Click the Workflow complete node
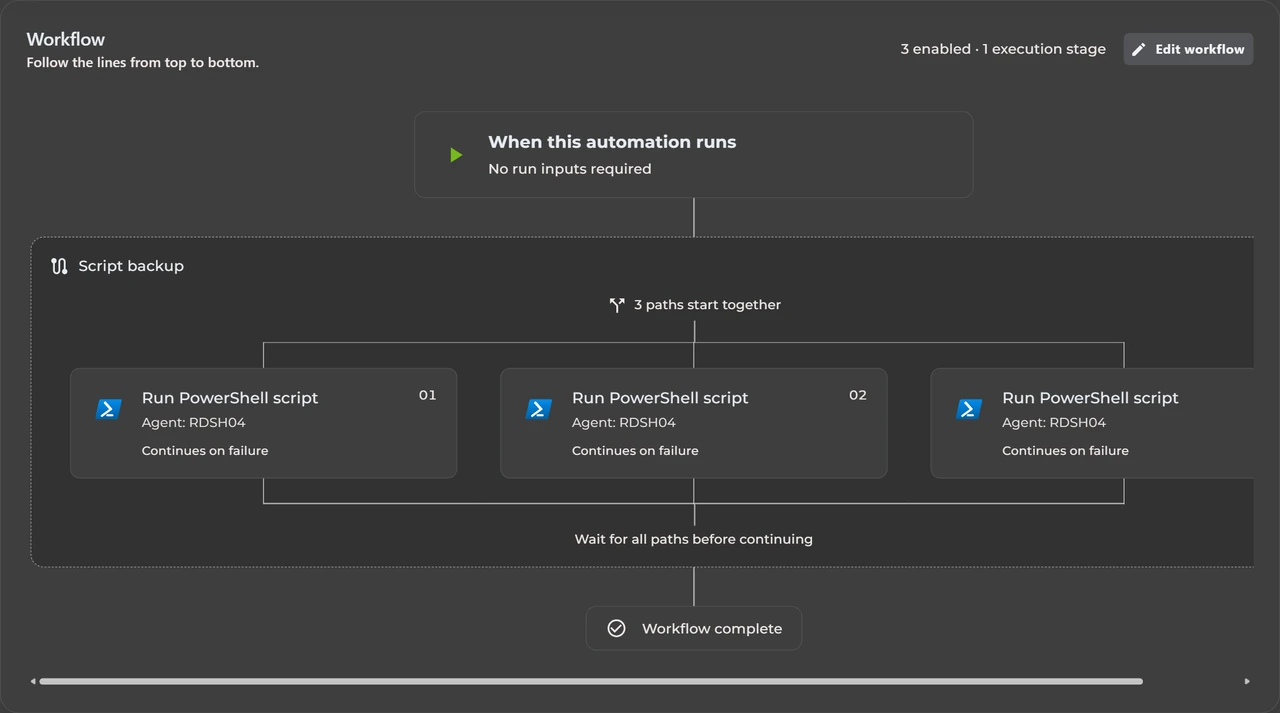This screenshot has width=1280, height=713. click(694, 628)
